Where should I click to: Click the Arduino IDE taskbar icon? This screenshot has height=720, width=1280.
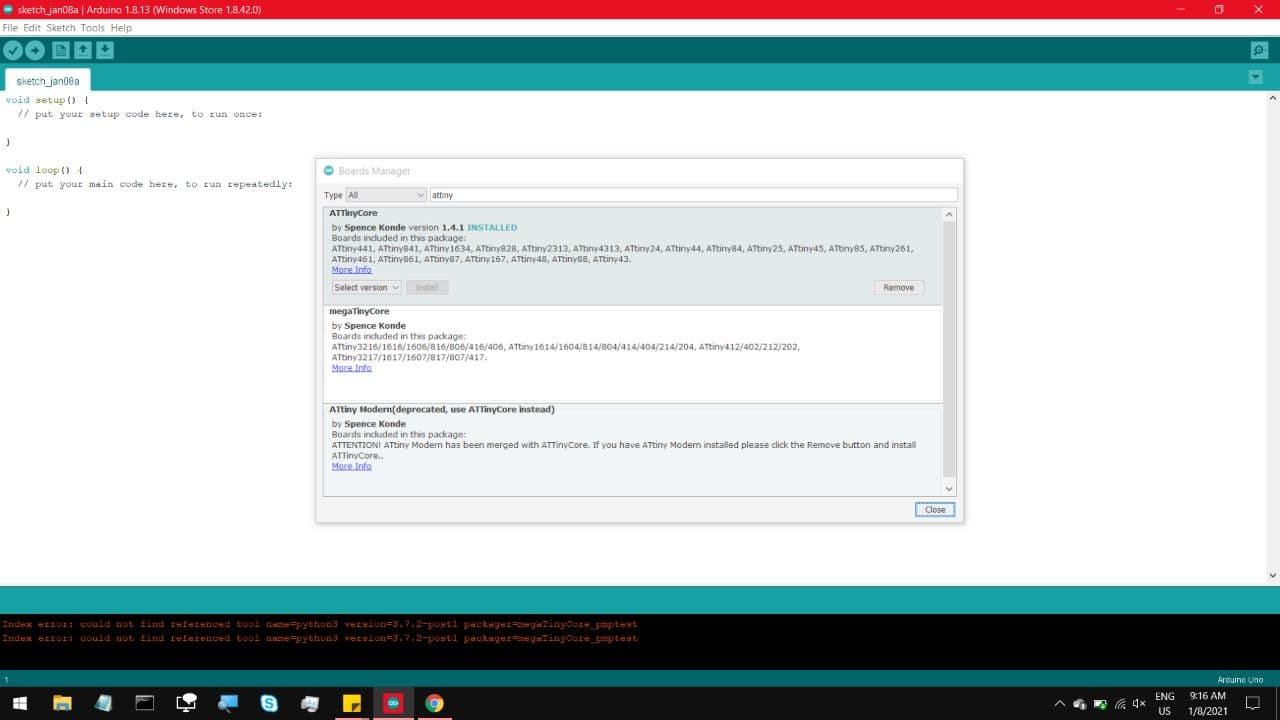(x=392, y=703)
